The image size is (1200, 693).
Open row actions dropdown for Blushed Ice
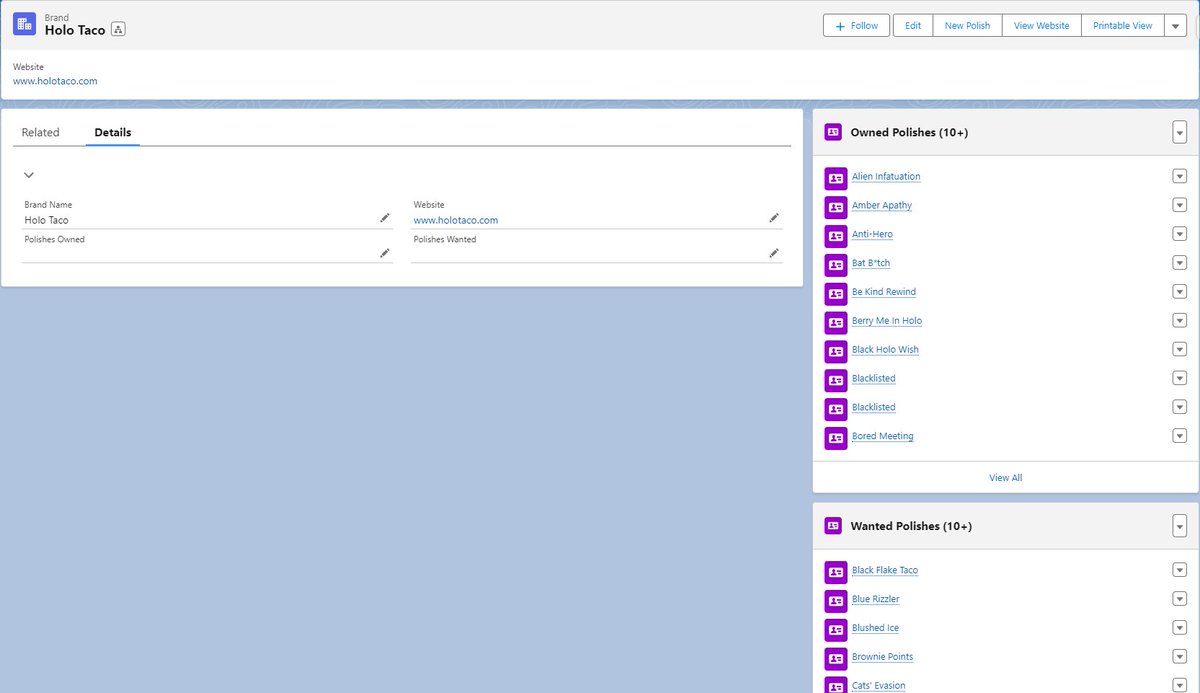(x=1179, y=628)
